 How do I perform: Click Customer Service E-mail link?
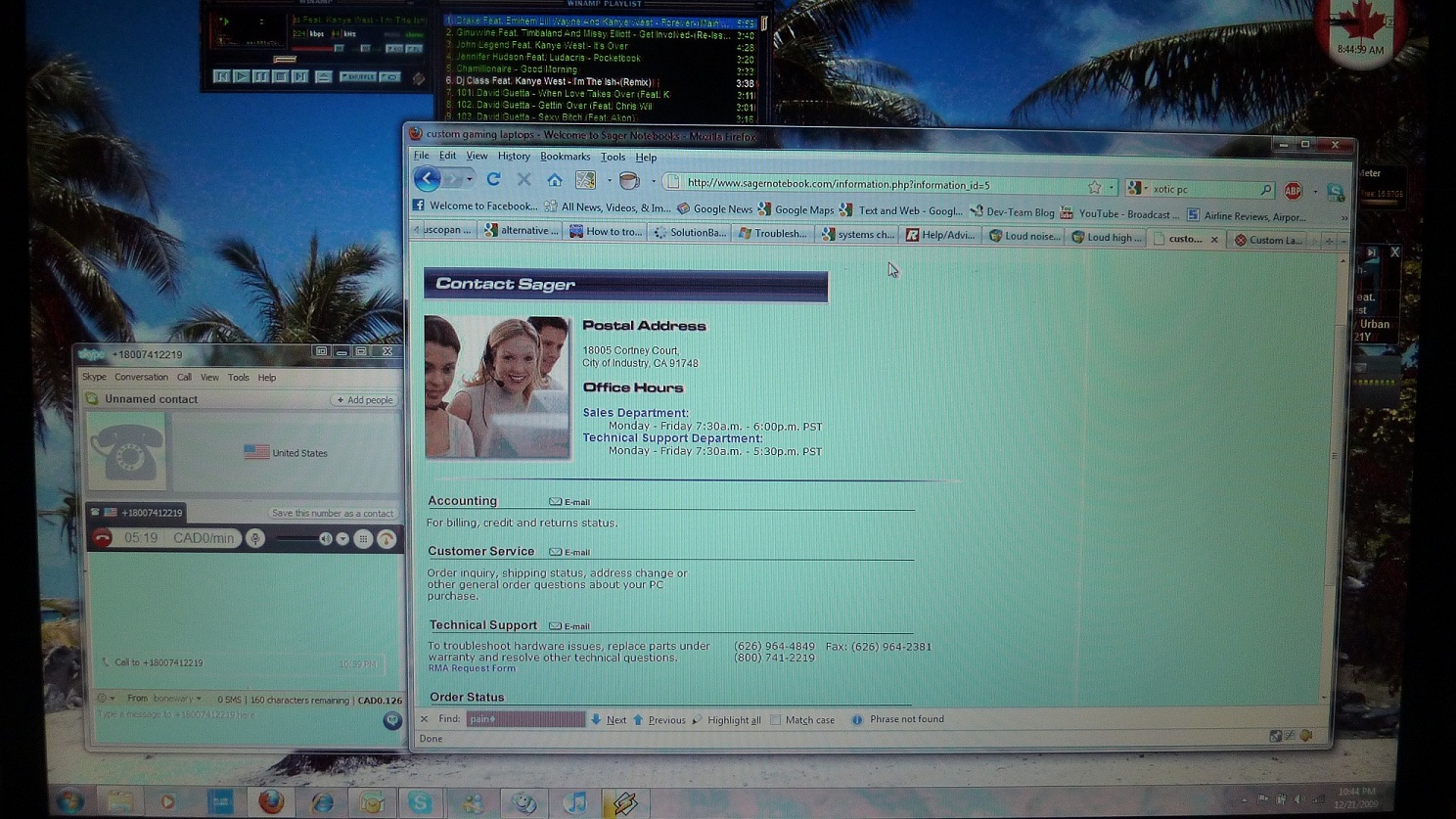click(x=569, y=552)
